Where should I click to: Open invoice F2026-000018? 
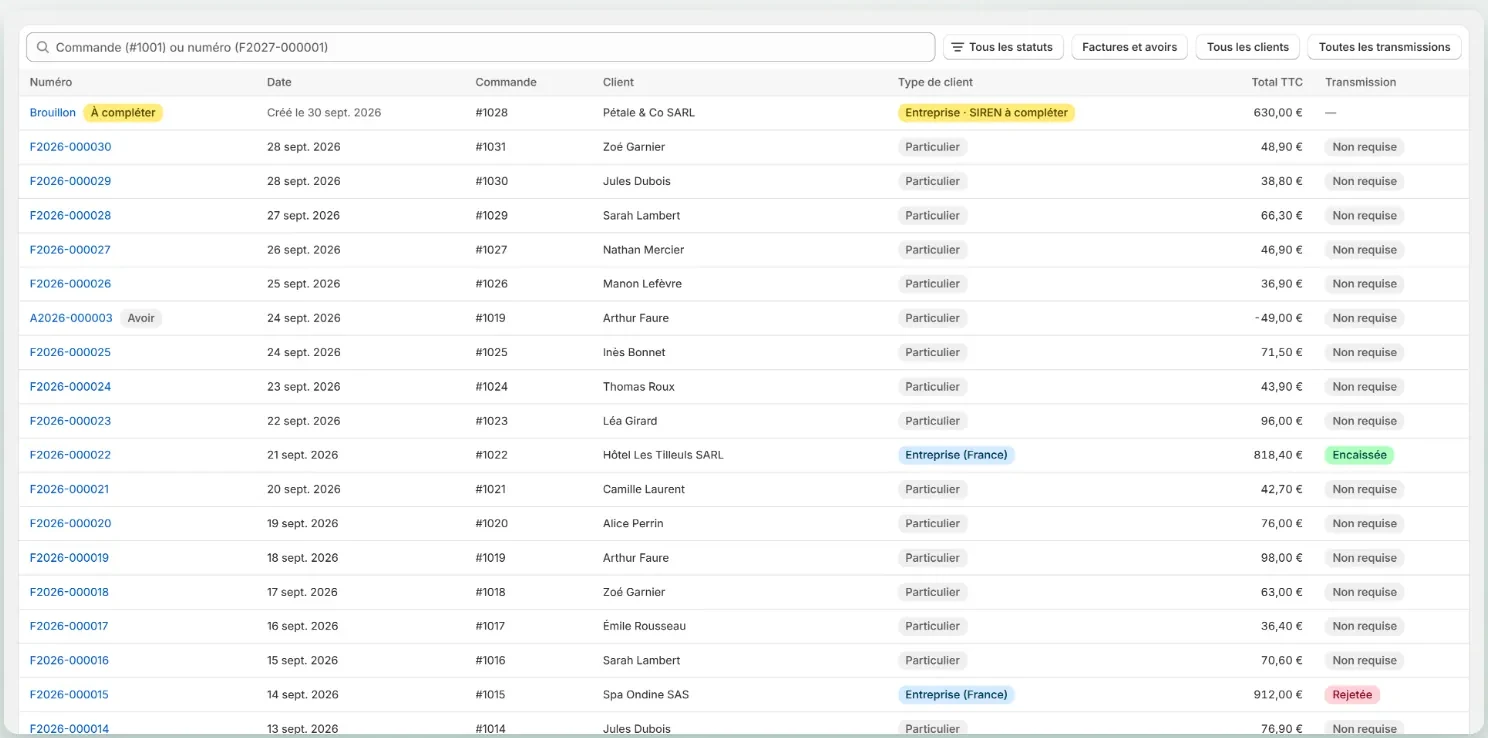(x=69, y=592)
